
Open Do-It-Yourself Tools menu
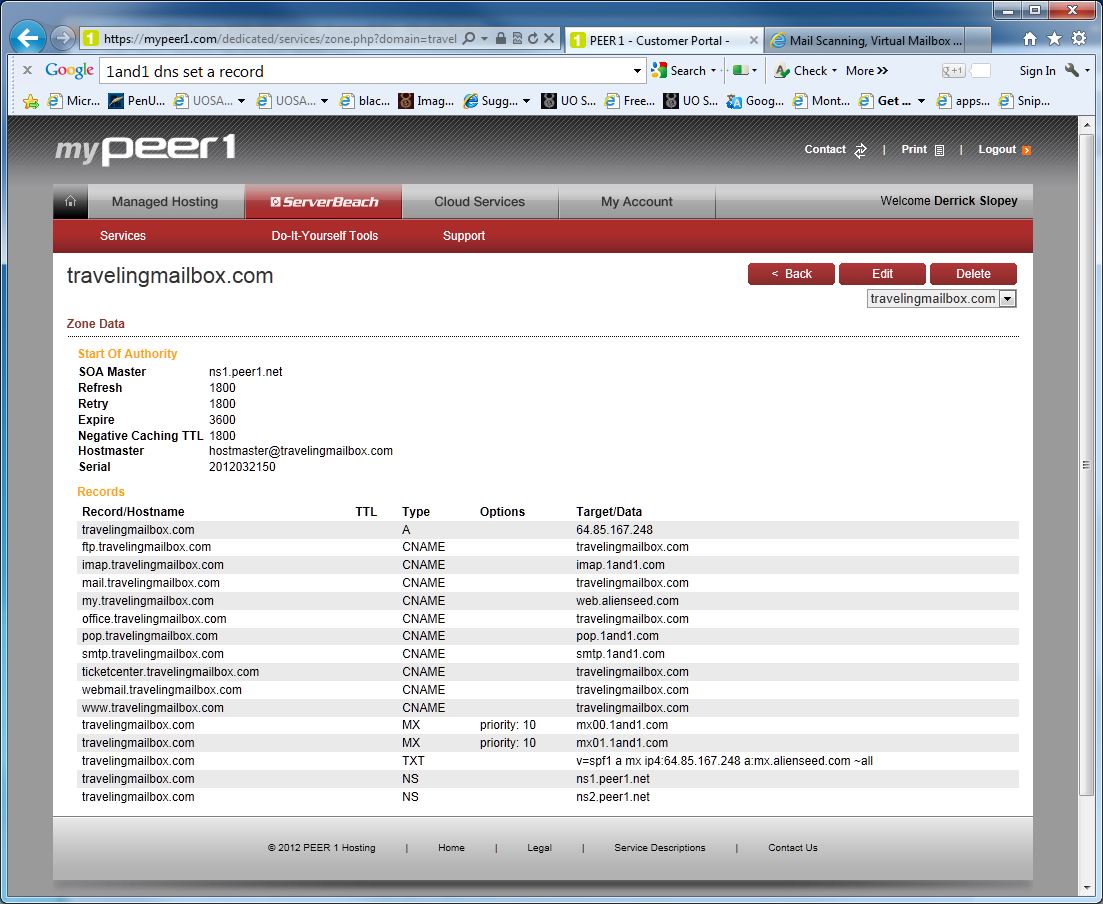pos(324,236)
